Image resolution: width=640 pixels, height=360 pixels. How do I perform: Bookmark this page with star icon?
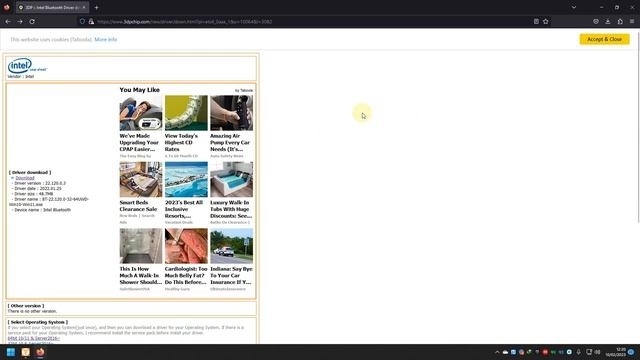(546, 22)
